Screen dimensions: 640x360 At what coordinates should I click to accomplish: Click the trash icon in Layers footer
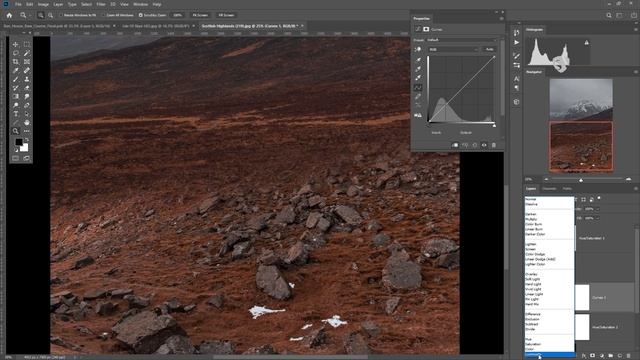pos(629,356)
